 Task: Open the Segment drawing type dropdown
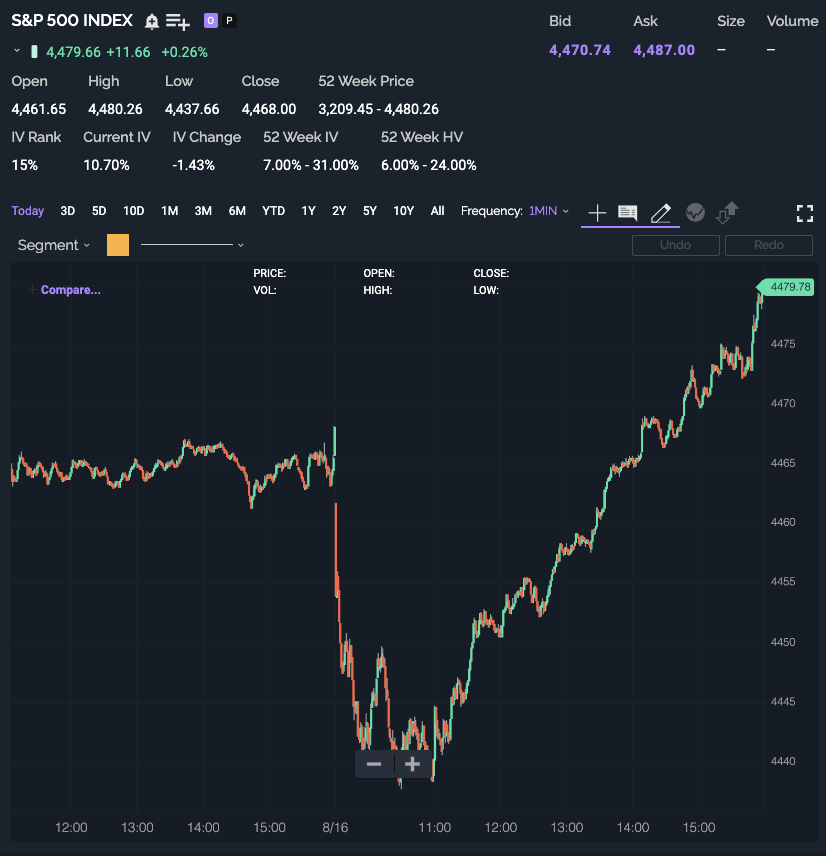pos(54,245)
